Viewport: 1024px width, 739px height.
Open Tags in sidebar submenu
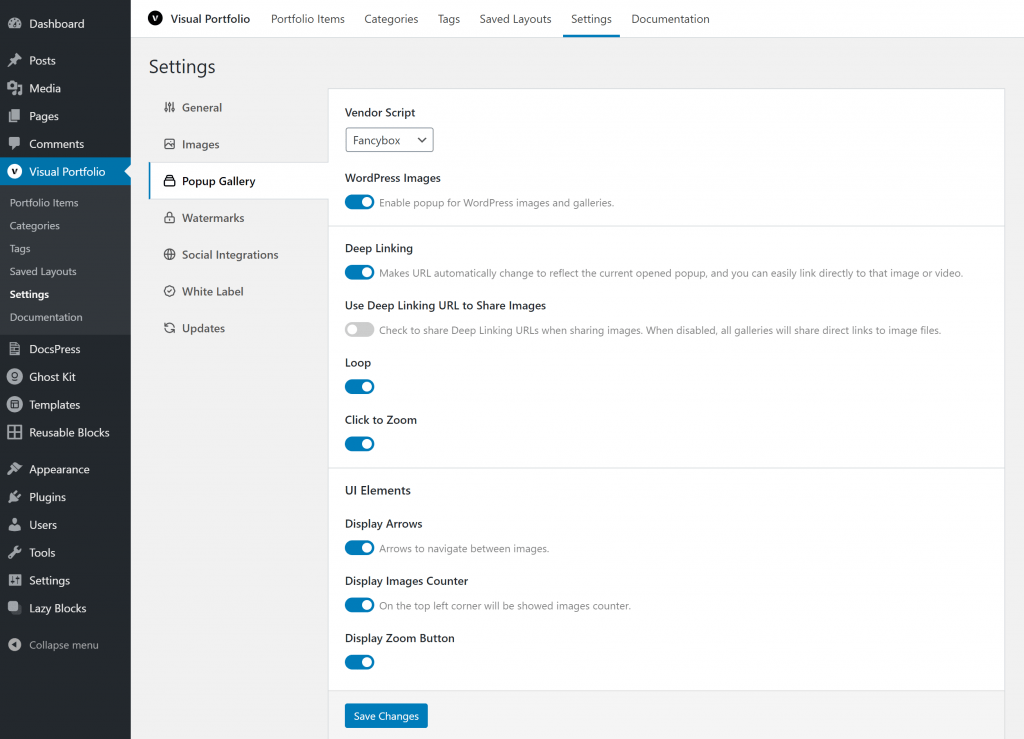[20, 248]
